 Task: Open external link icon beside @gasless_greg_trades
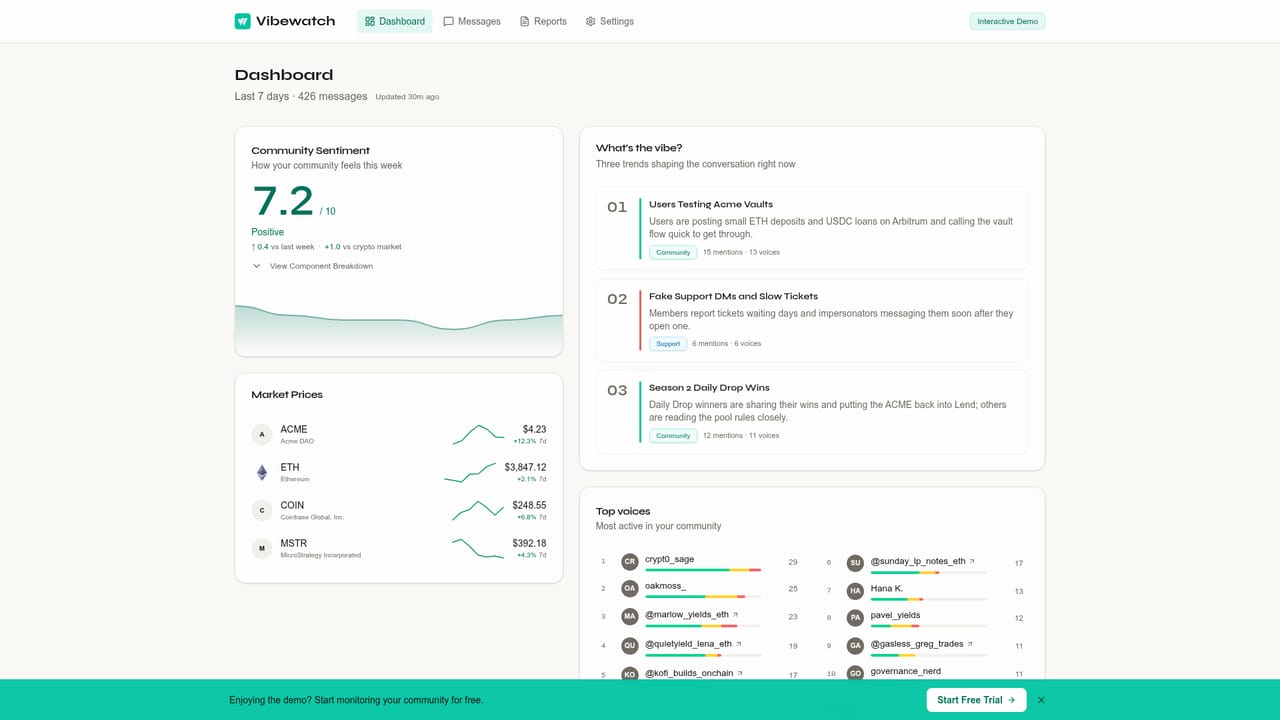tap(971, 644)
